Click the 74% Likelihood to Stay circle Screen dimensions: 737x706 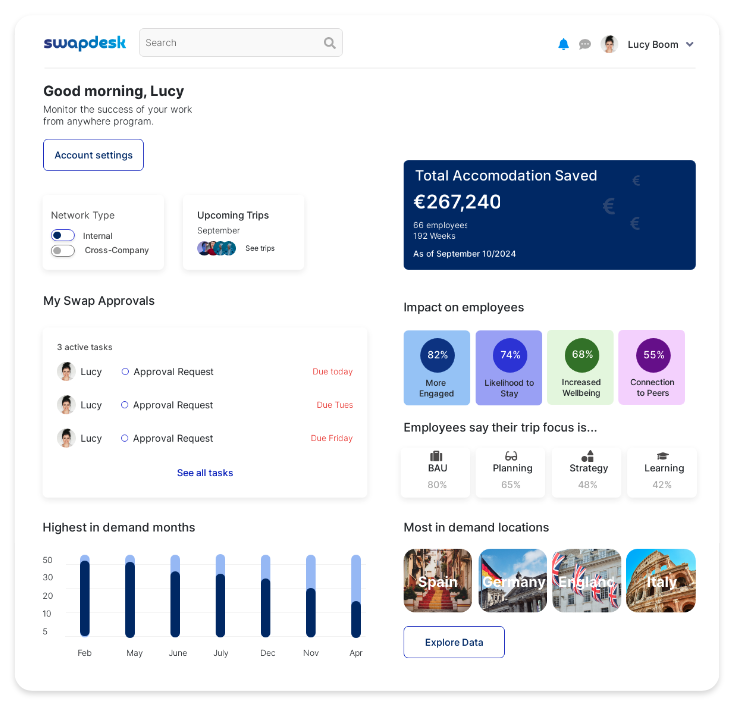[510, 355]
